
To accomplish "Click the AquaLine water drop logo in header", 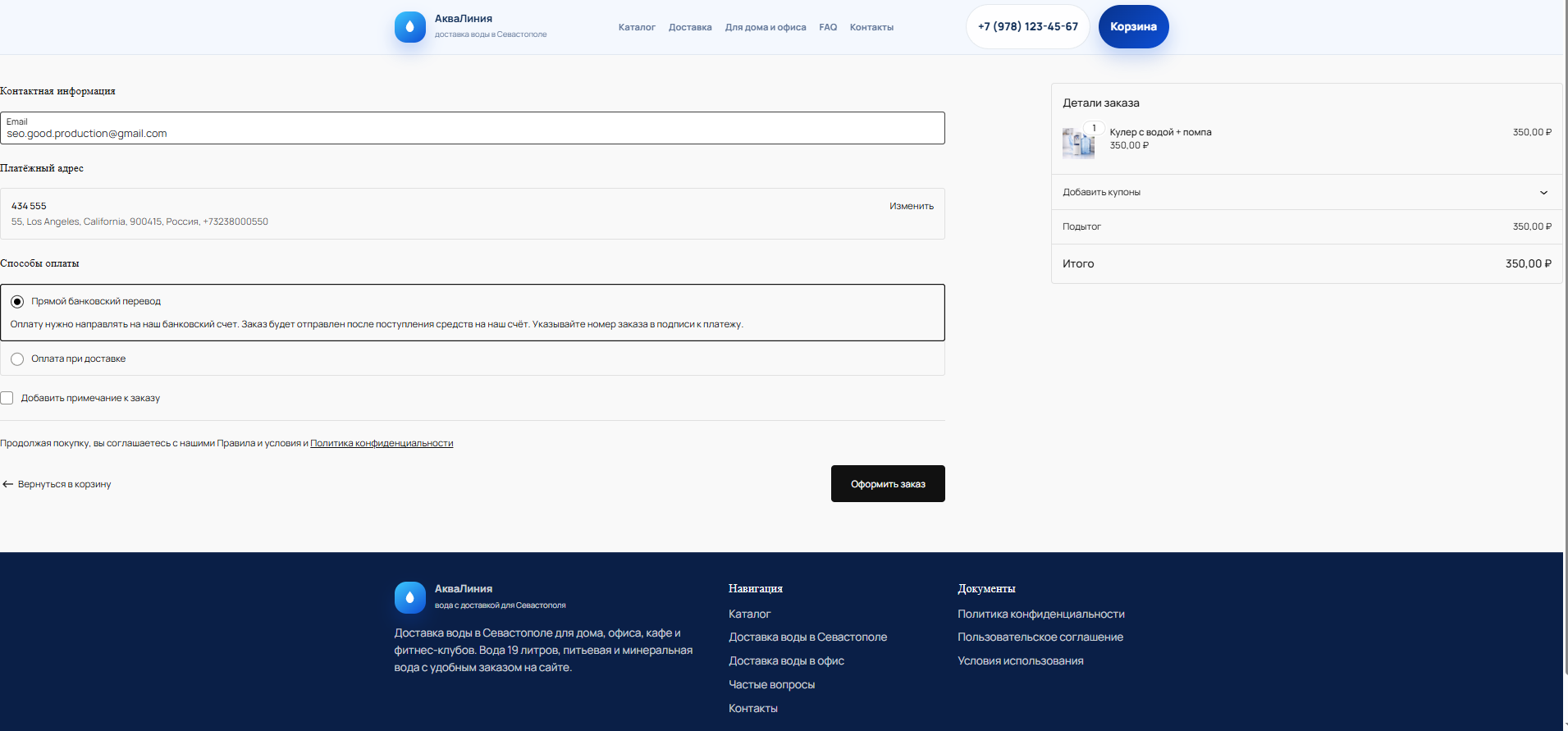I will click(x=409, y=27).
